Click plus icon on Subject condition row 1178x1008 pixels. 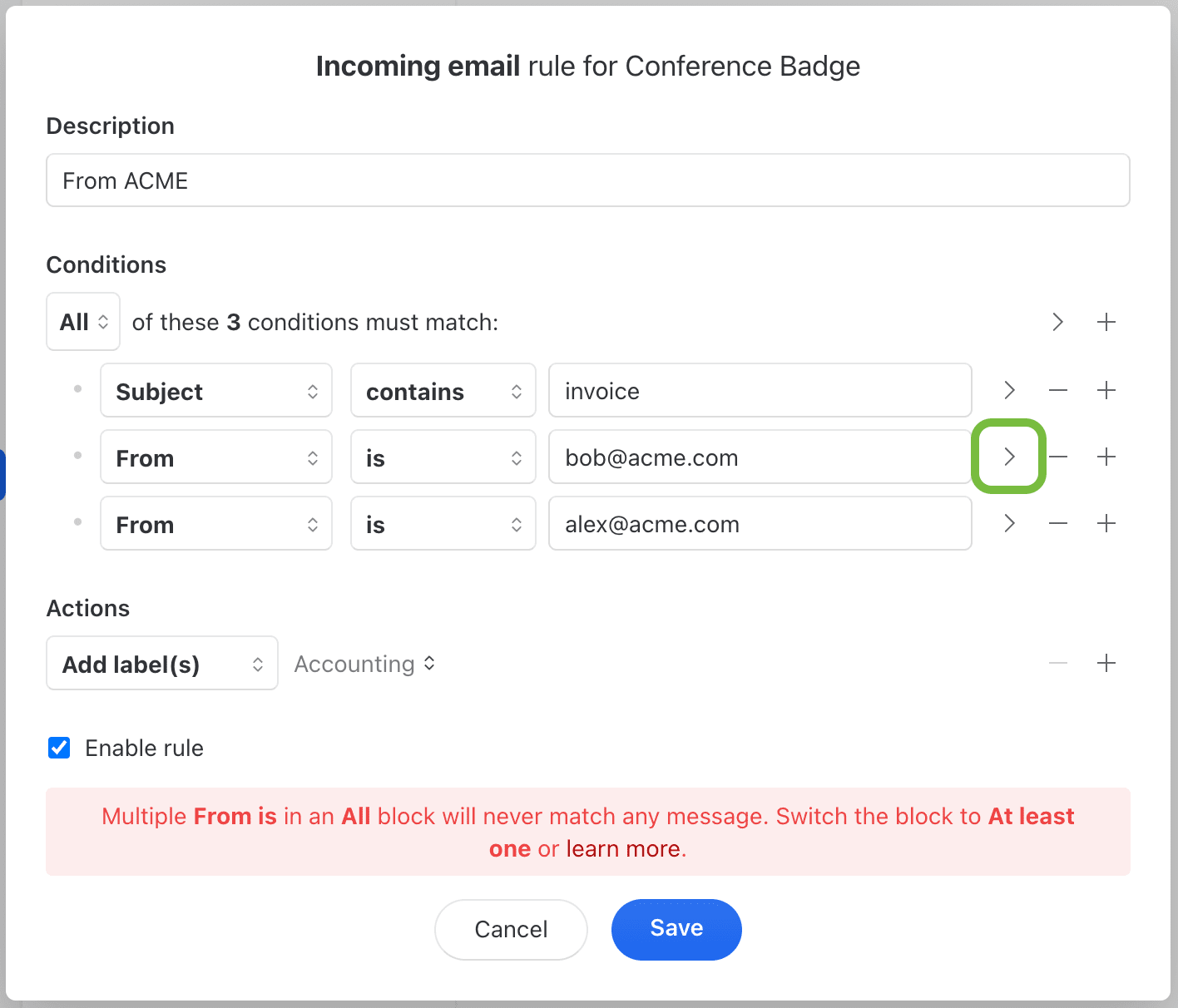(1106, 390)
